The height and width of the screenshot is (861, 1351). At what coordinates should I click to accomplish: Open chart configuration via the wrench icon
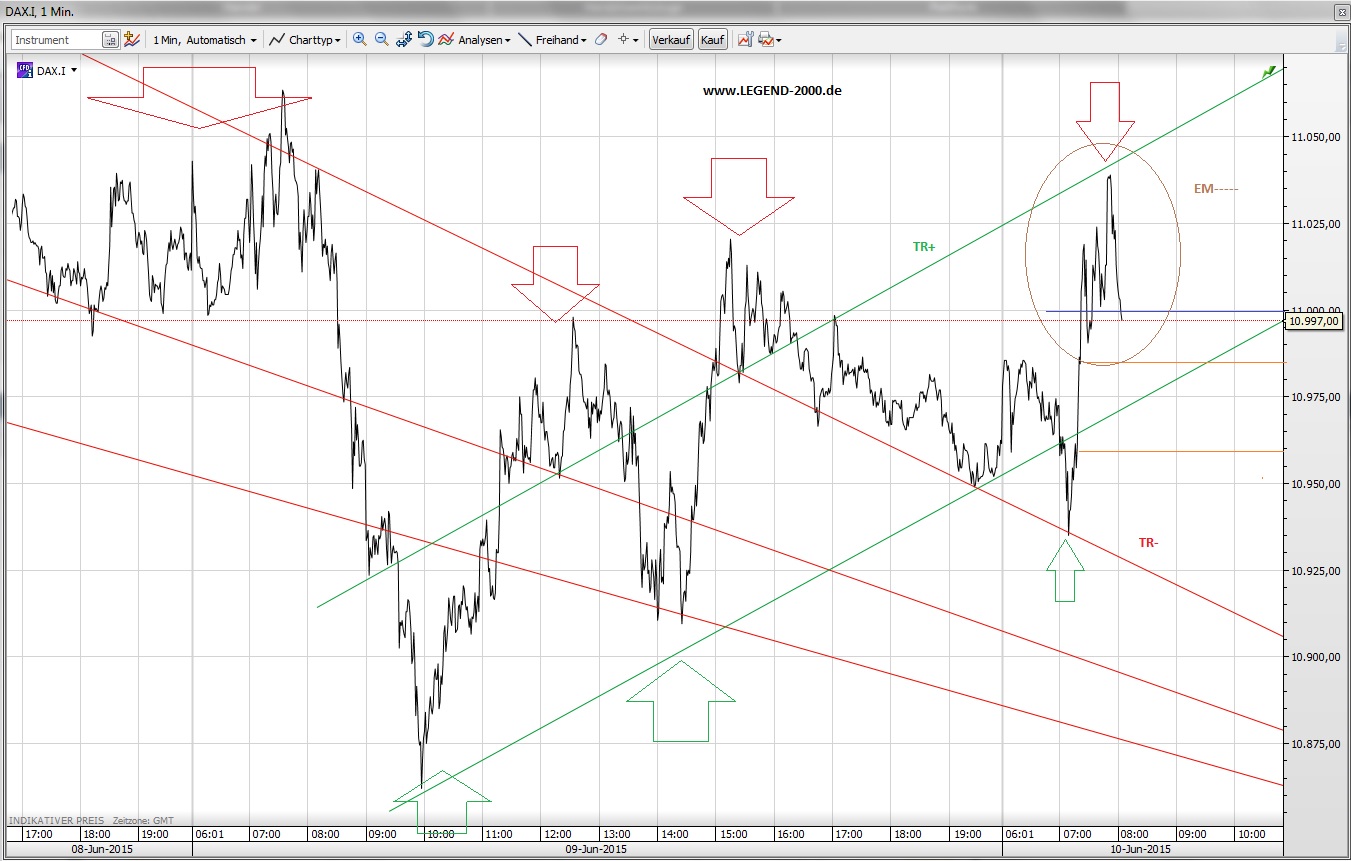coord(745,39)
